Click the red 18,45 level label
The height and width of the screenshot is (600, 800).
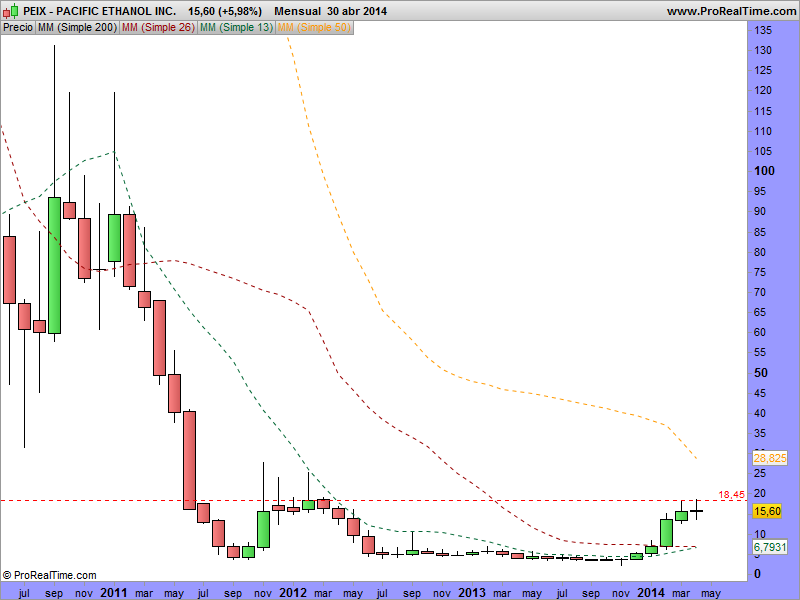click(732, 494)
